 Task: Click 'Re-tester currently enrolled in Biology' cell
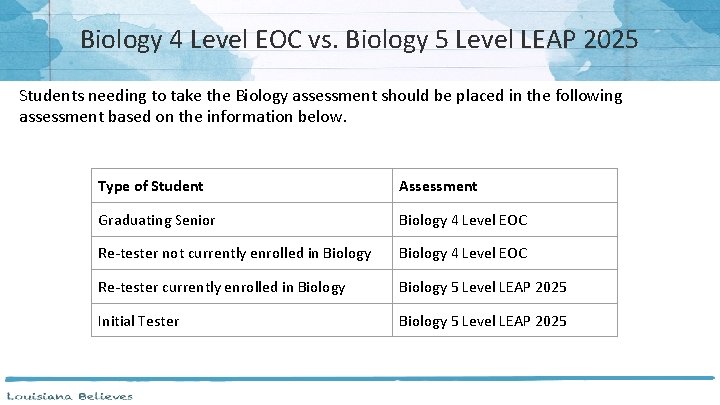coord(221,287)
